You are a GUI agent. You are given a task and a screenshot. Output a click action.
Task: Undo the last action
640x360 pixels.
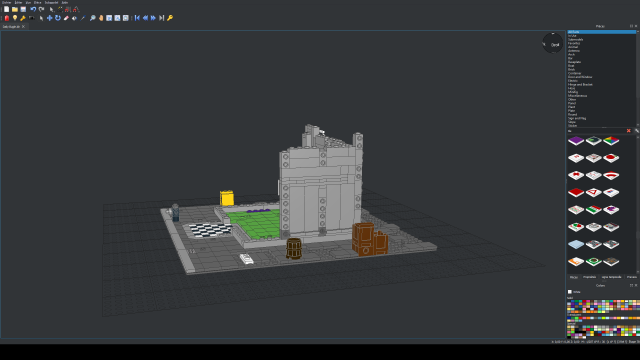point(33,9)
